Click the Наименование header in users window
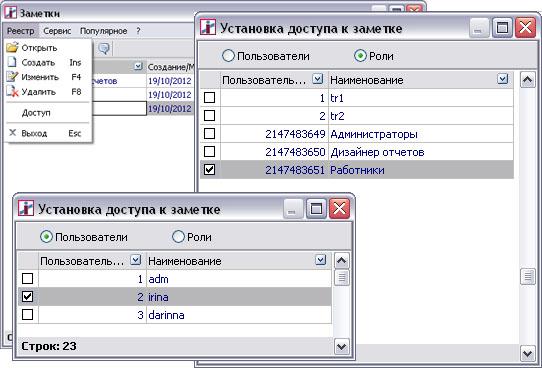 (x=185, y=261)
